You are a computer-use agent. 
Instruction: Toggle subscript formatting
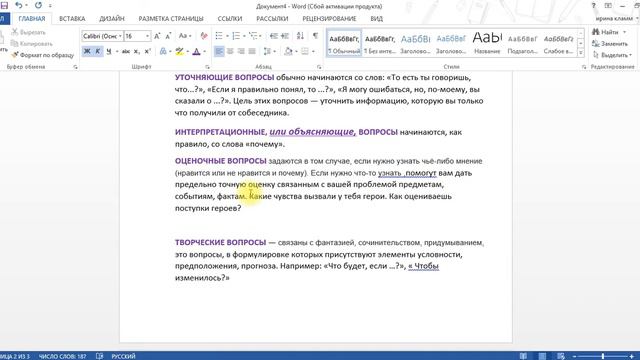137,51
